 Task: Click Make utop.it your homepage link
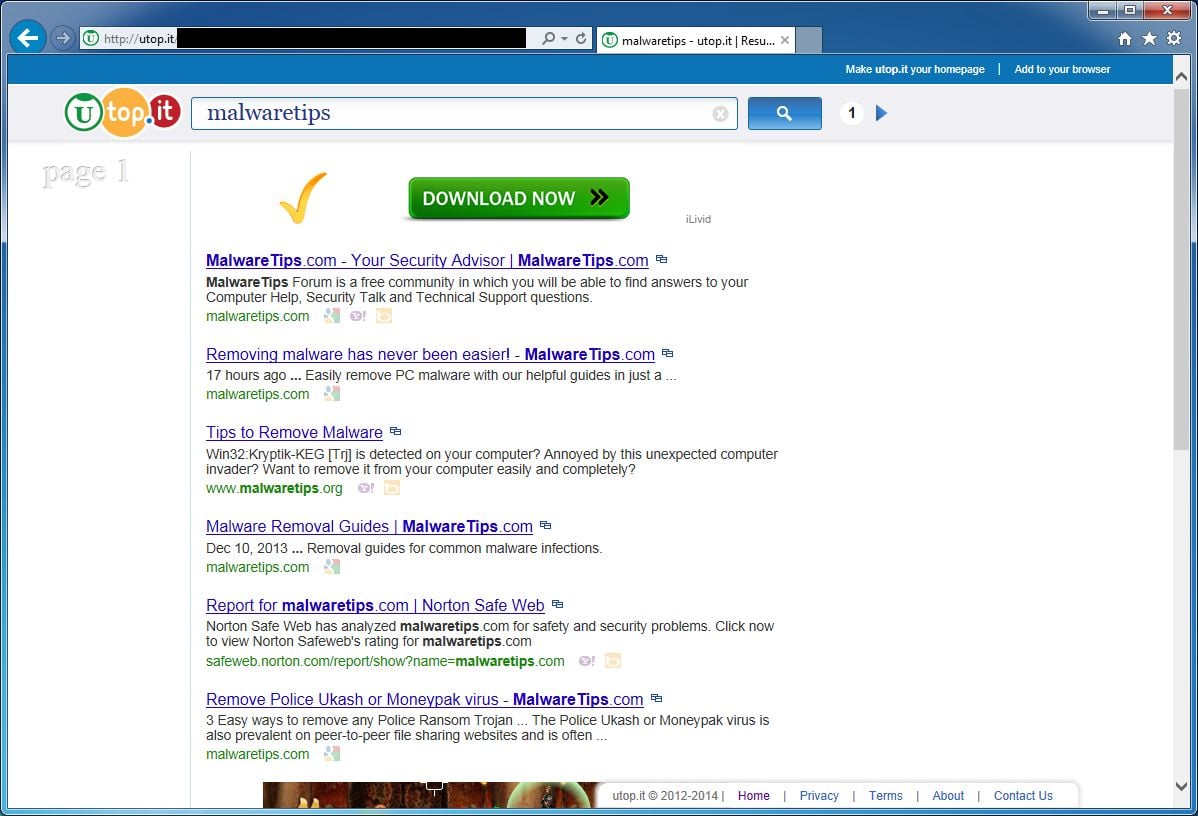pos(915,70)
